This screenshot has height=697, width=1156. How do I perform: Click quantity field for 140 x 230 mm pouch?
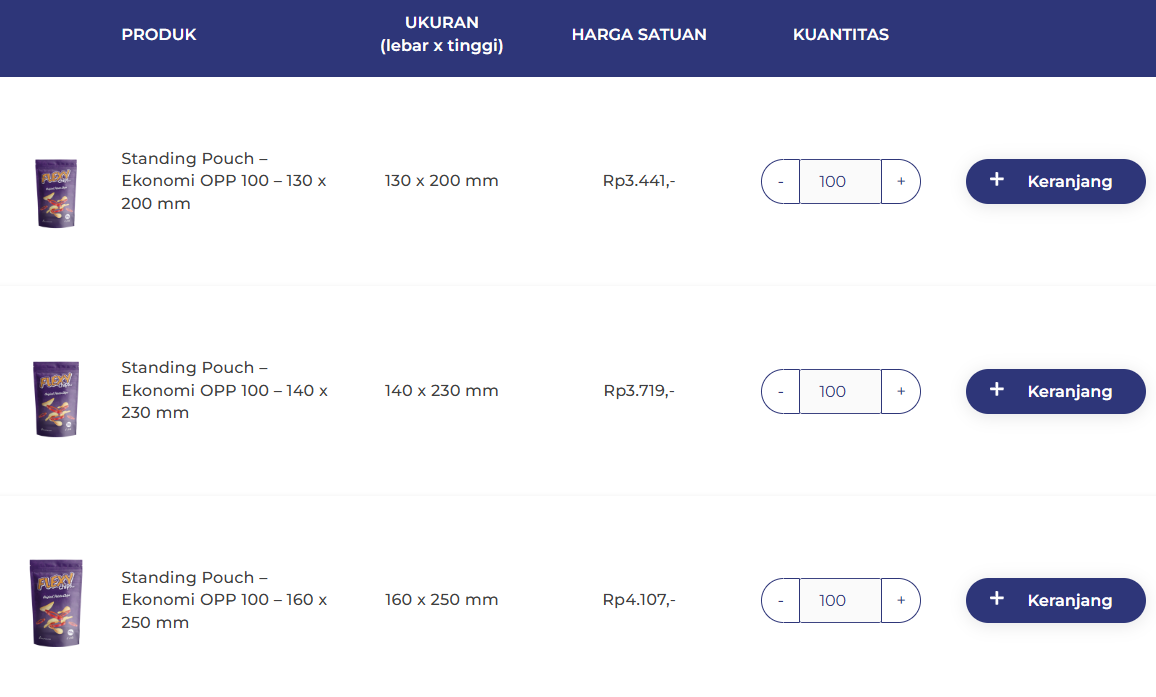[x=840, y=392]
